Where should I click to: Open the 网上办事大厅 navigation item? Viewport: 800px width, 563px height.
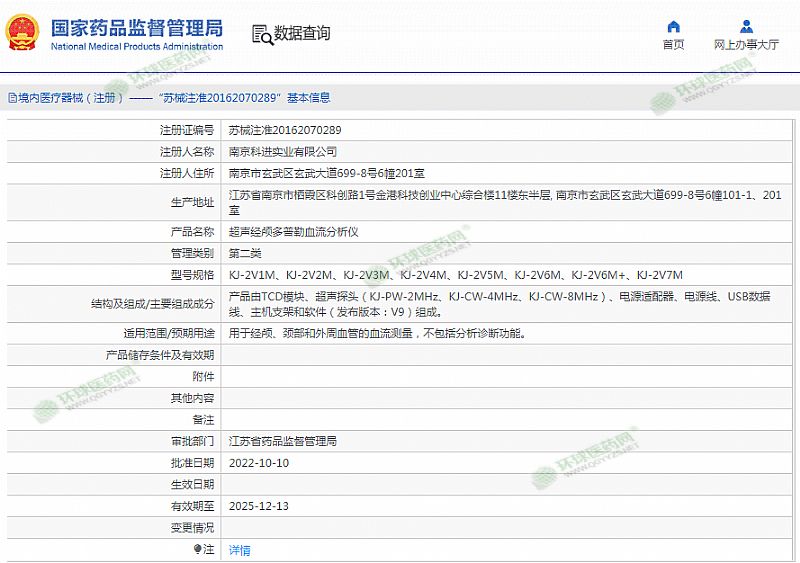pos(746,45)
